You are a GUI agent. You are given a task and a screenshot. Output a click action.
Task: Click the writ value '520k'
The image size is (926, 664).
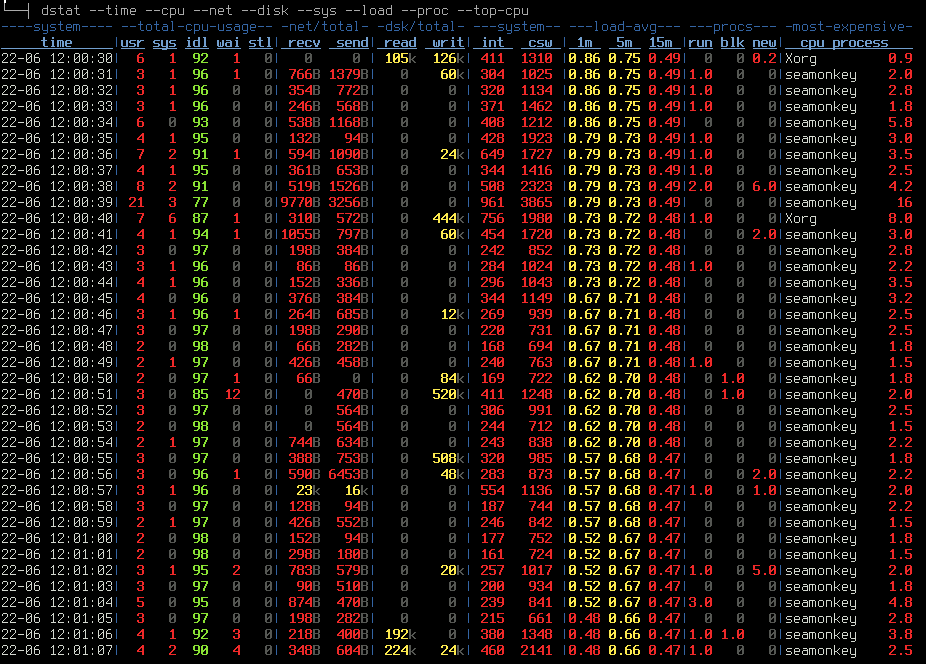(x=448, y=394)
